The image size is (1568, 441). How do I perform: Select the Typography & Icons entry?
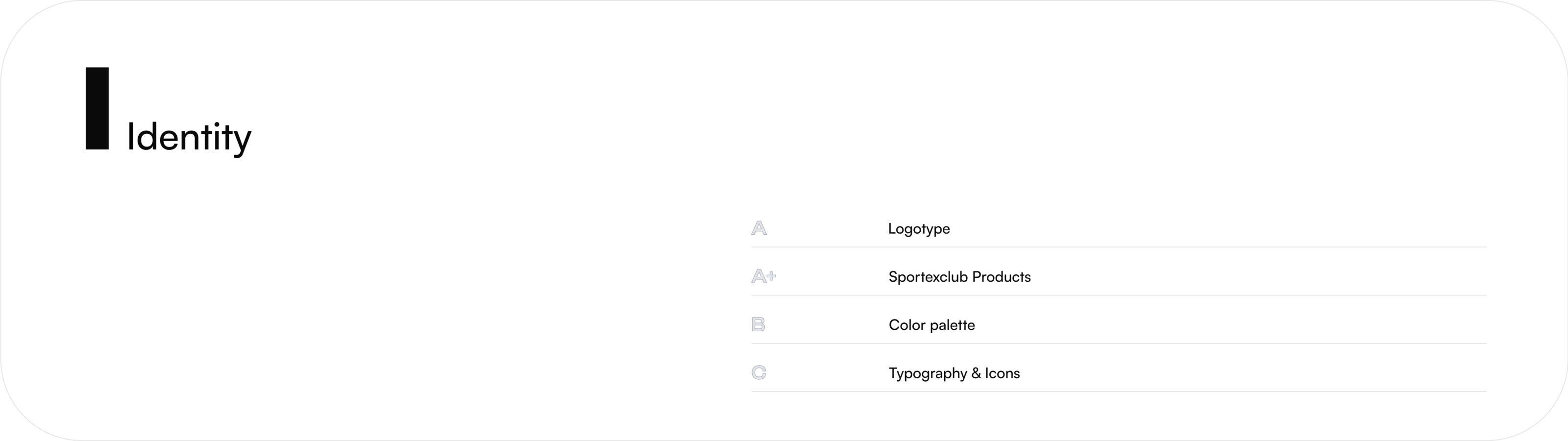[x=954, y=373]
